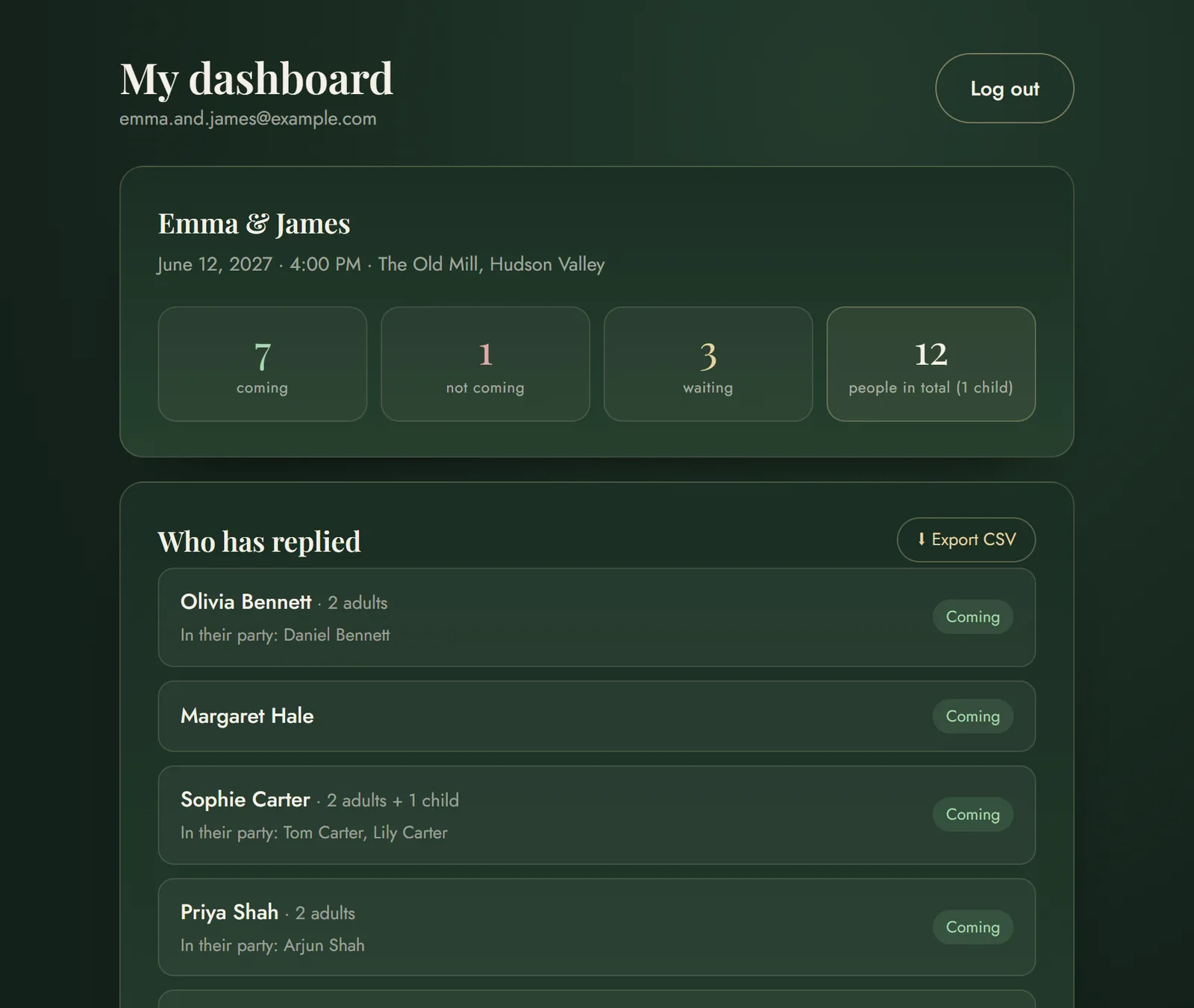Image resolution: width=1194 pixels, height=1008 pixels.
Task: Click 'In their party: Daniel Bennett' text
Action: (x=285, y=635)
